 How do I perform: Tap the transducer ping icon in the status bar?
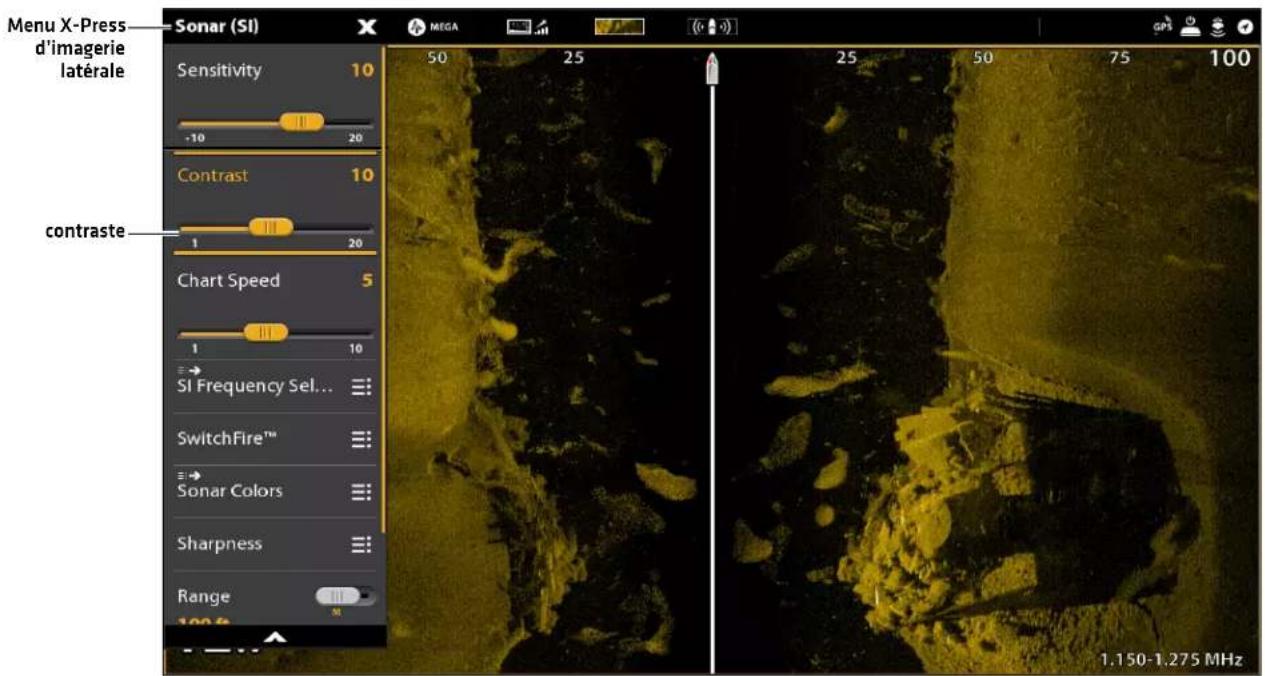click(712, 27)
